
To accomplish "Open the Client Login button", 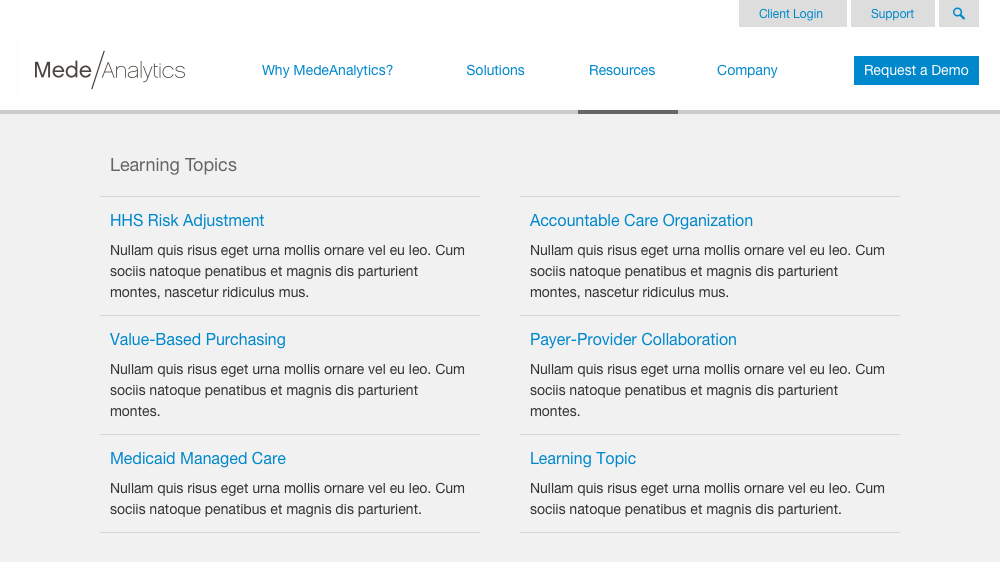I will point(792,13).
